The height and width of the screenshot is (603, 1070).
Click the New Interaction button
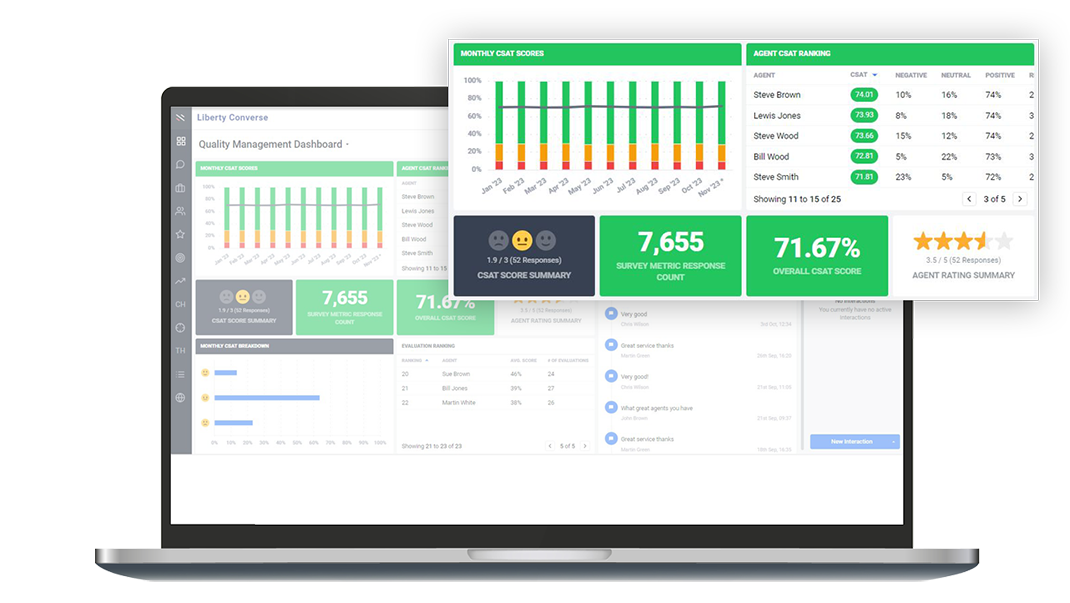coord(852,441)
